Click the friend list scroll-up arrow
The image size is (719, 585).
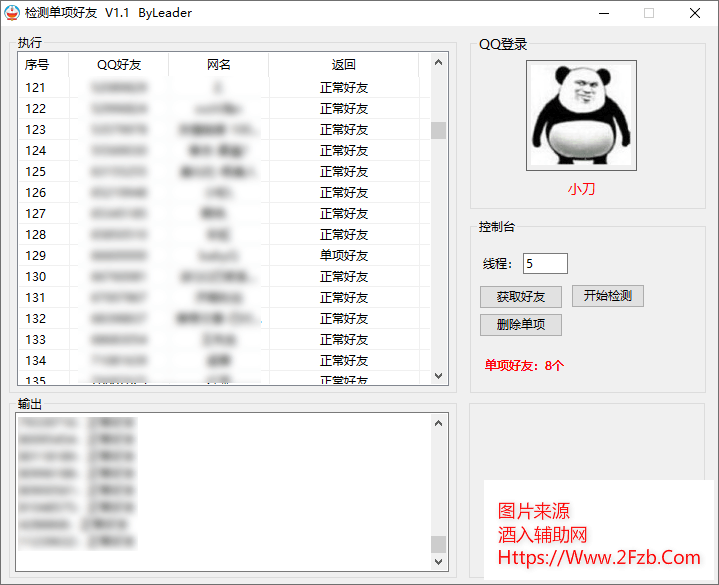click(438, 62)
